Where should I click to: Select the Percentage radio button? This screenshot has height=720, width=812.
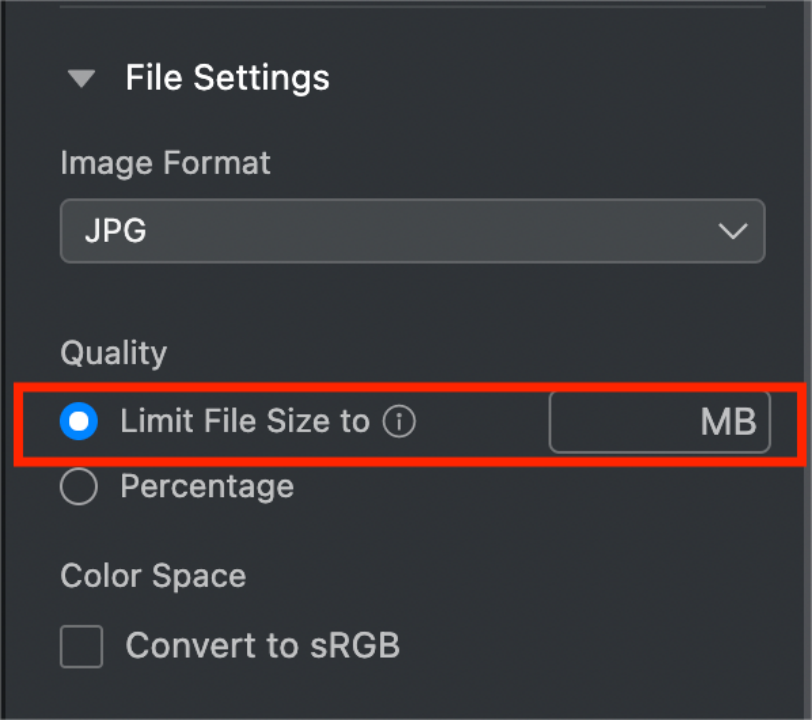[79, 487]
